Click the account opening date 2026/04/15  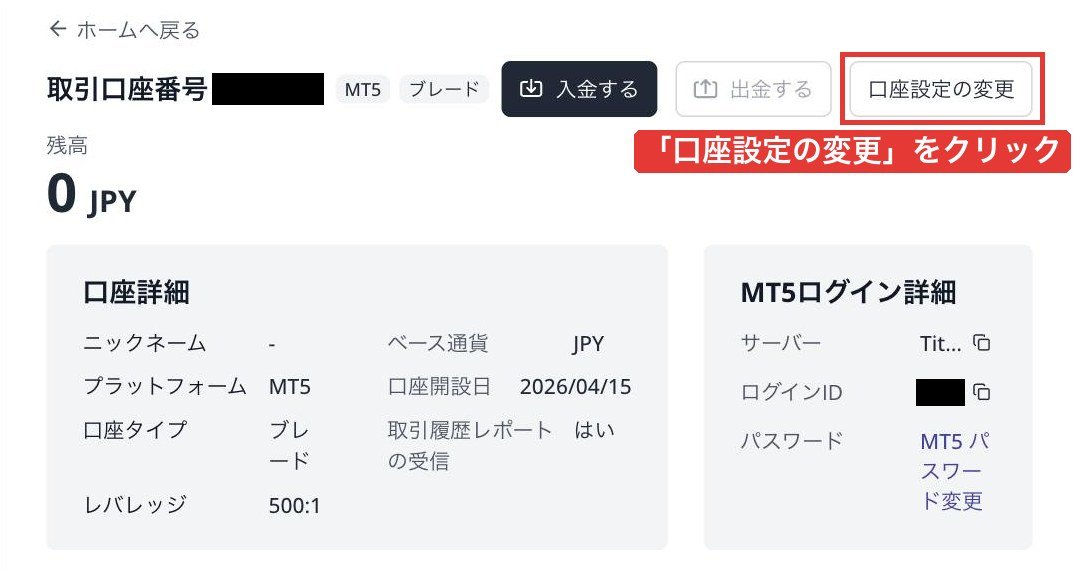coord(575,386)
